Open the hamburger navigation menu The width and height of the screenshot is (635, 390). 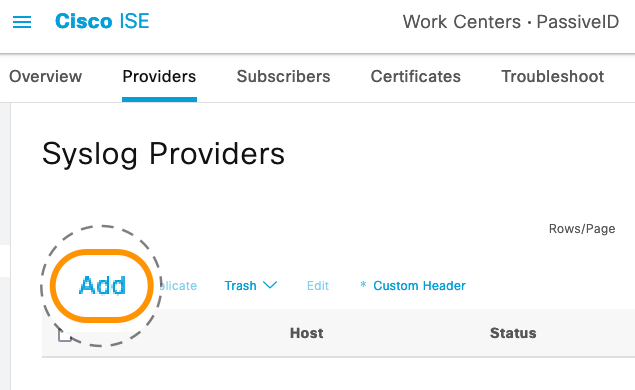pyautogui.click(x=22, y=22)
